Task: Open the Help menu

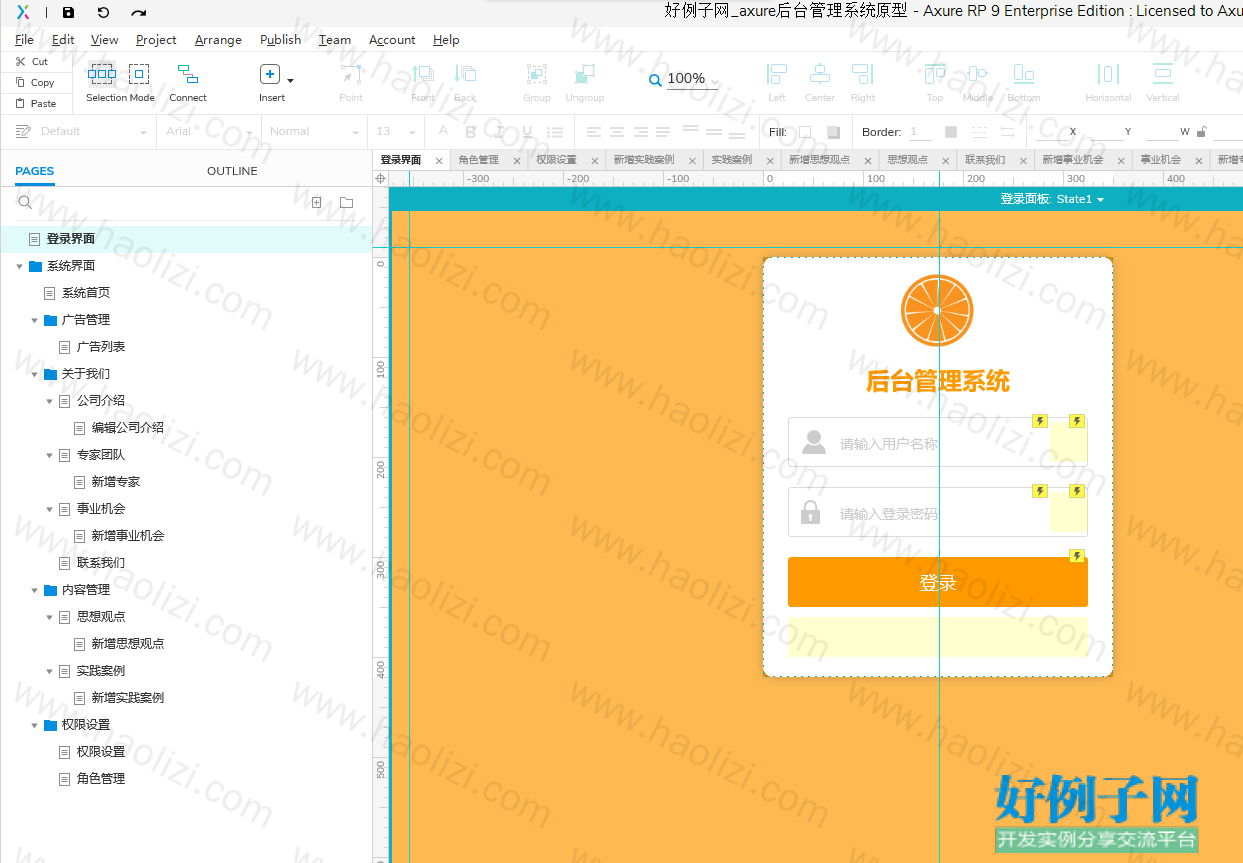Action: tap(446, 40)
